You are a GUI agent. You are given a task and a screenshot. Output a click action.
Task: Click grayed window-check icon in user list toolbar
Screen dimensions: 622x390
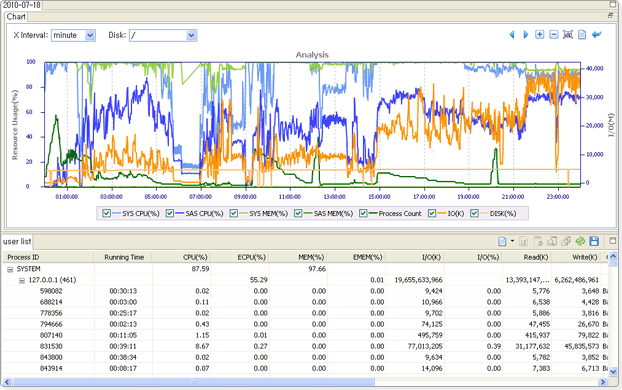coord(538,241)
